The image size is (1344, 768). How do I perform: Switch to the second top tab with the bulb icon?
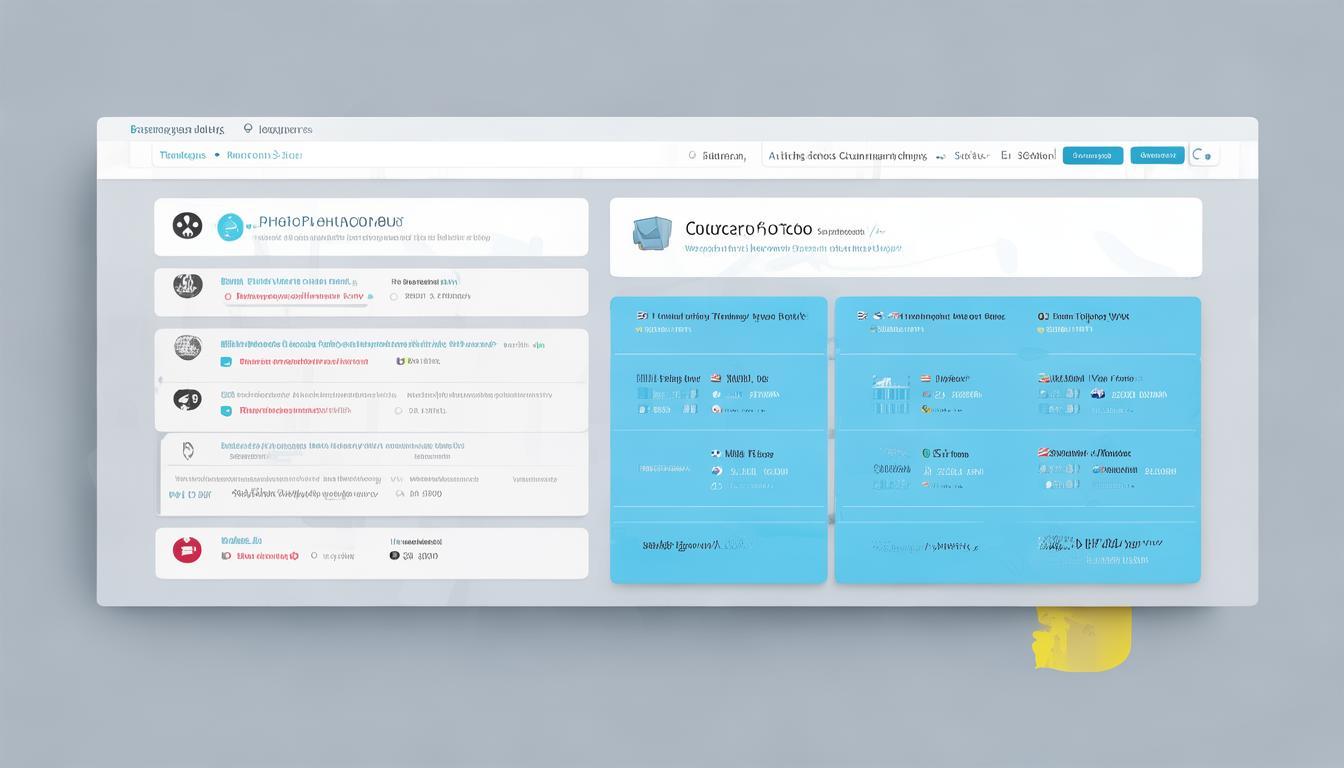point(278,129)
